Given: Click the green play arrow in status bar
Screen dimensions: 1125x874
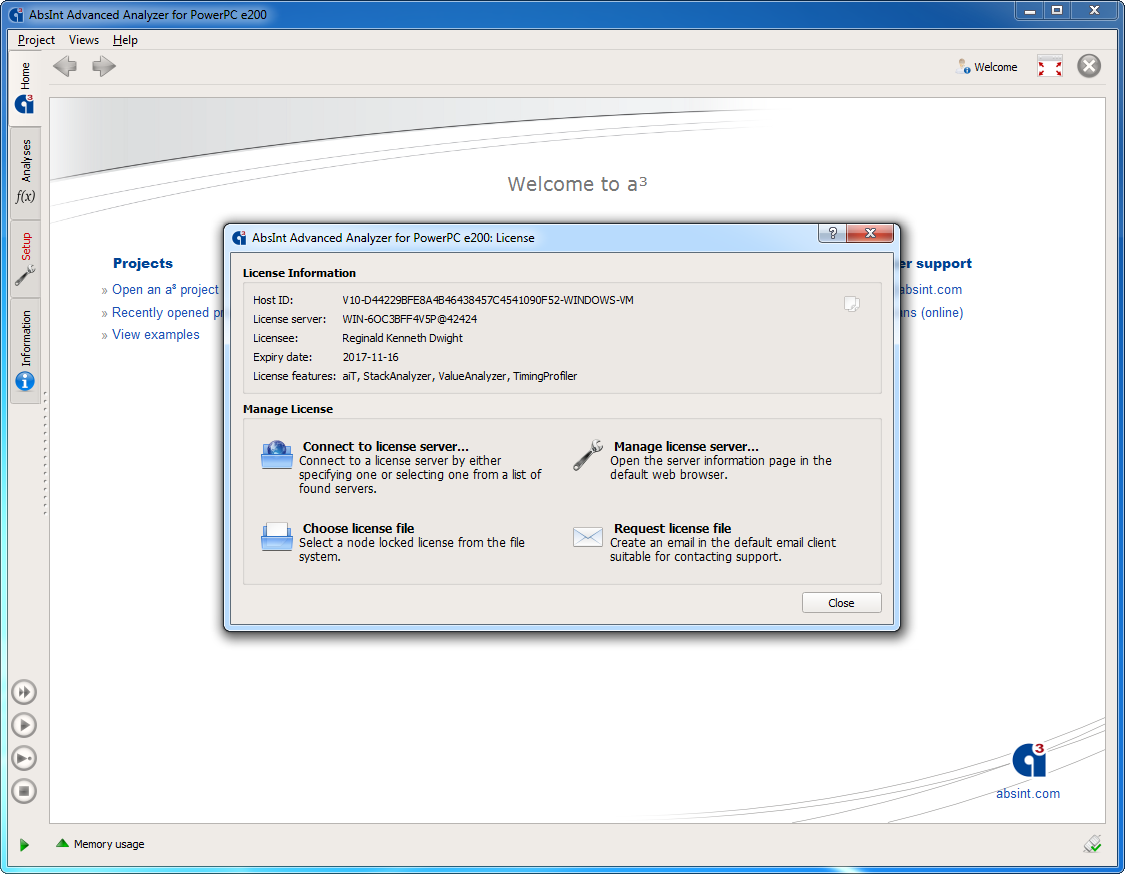Looking at the screenshot, I should (24, 845).
